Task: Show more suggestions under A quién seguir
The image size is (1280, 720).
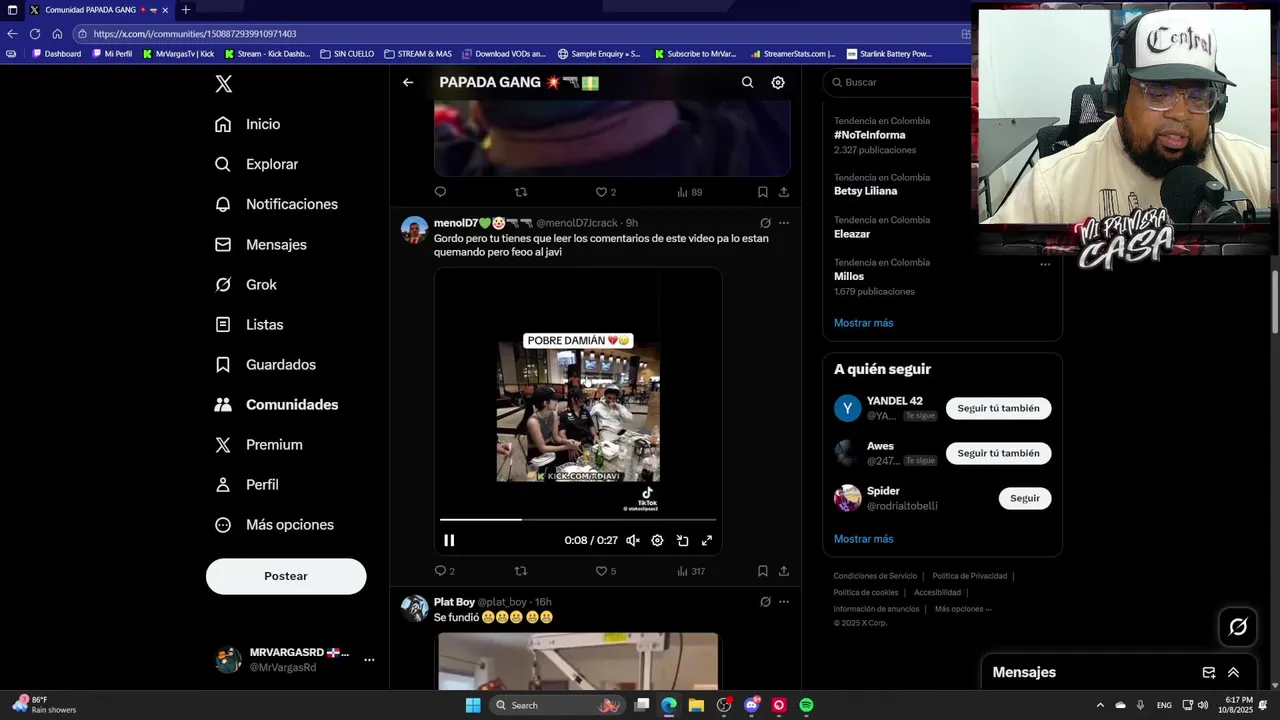Action: [864, 539]
